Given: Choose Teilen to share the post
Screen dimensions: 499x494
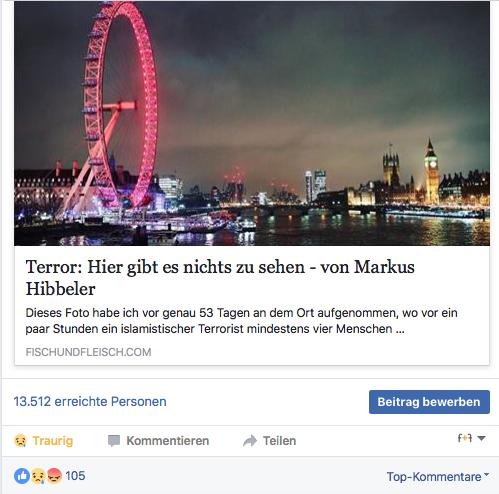Looking at the screenshot, I should coord(279,441).
